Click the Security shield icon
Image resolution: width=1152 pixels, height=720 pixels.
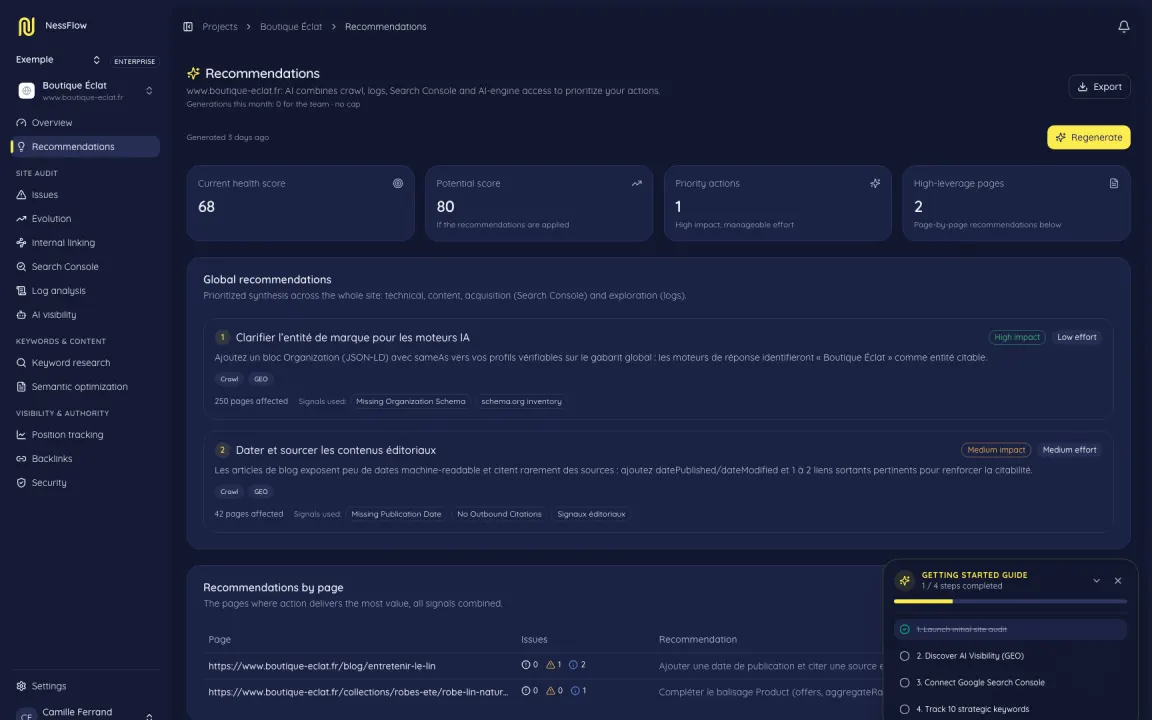21,483
